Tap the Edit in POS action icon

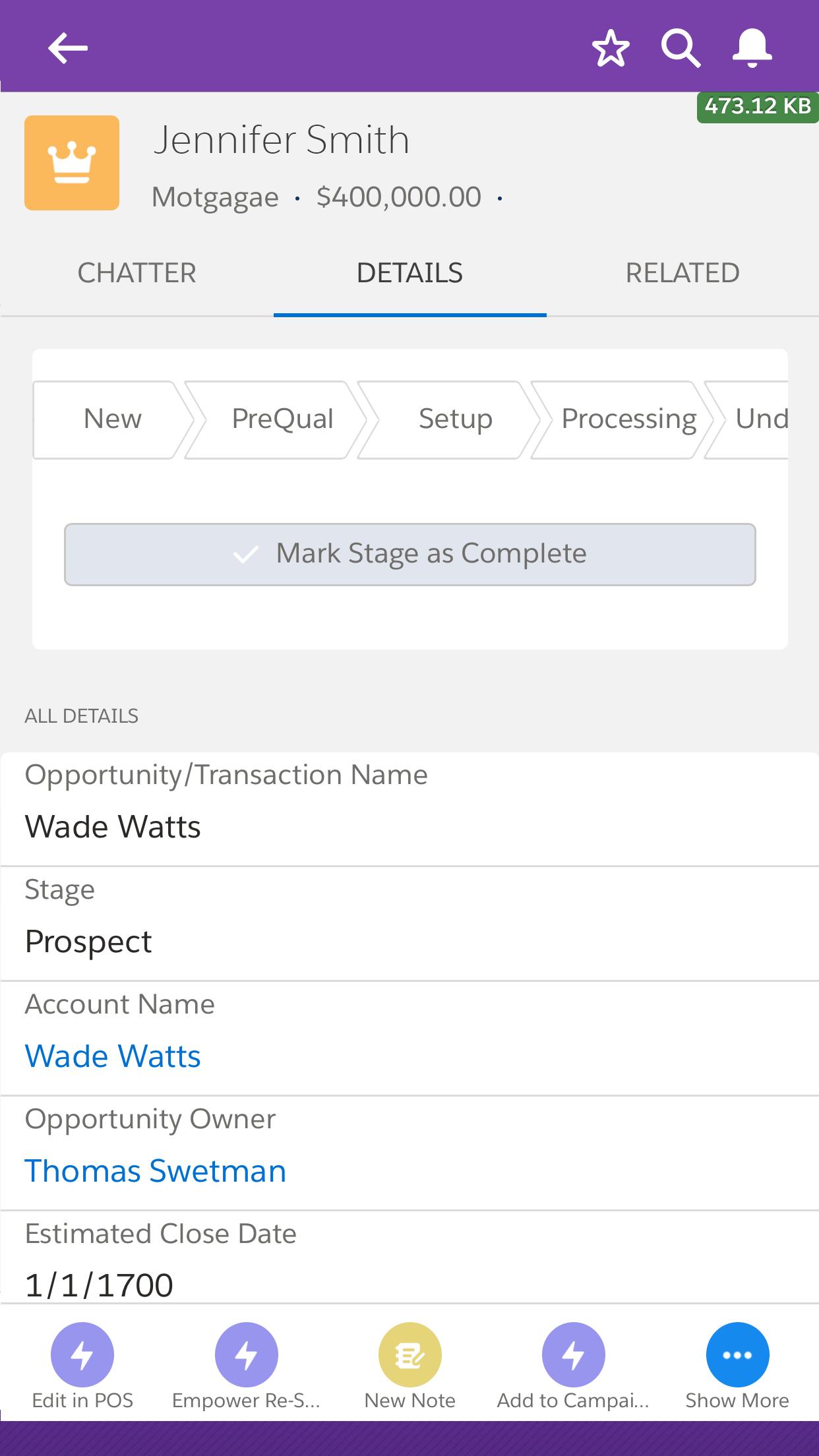tap(82, 1354)
